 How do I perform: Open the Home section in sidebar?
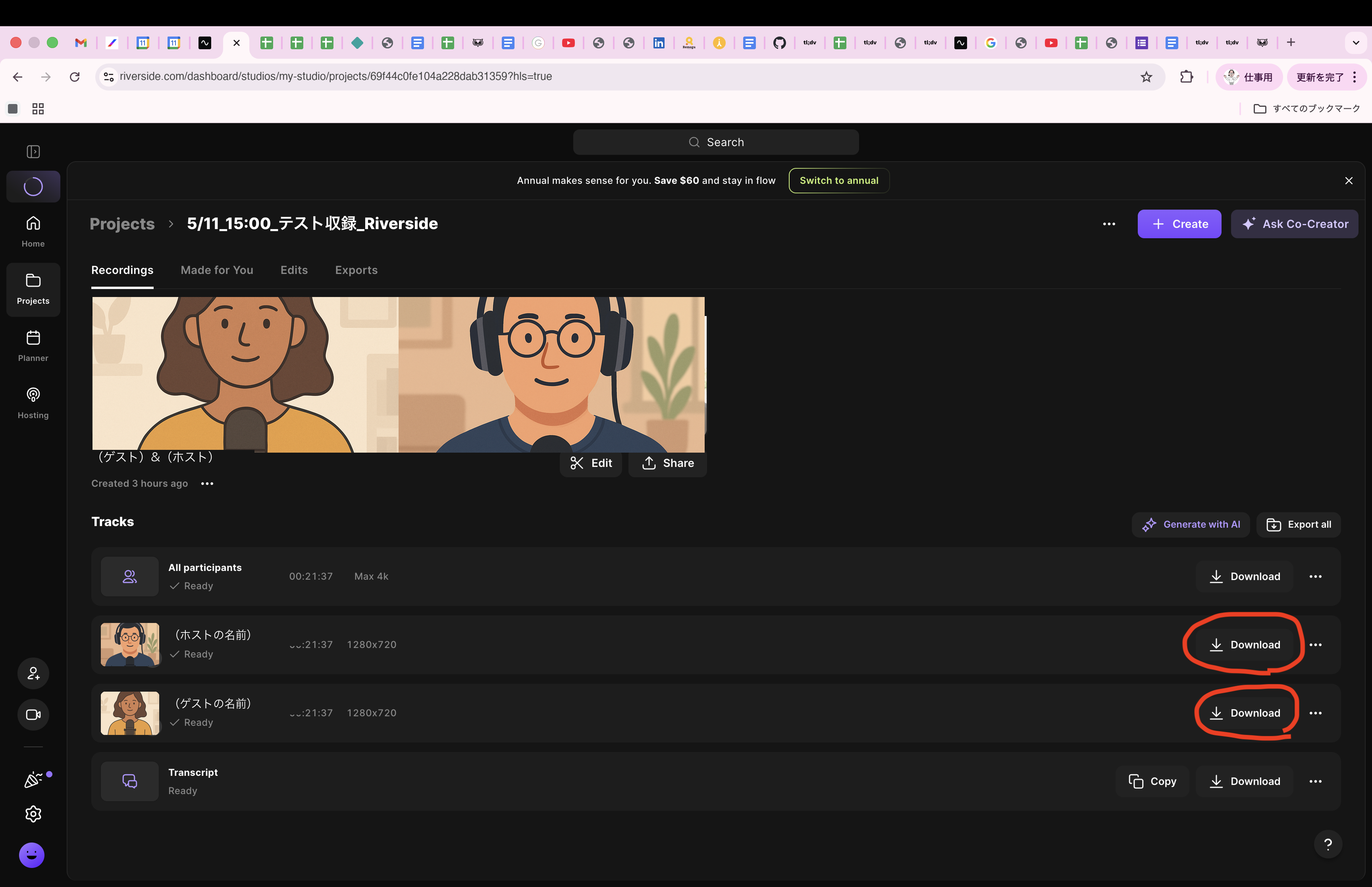click(33, 231)
